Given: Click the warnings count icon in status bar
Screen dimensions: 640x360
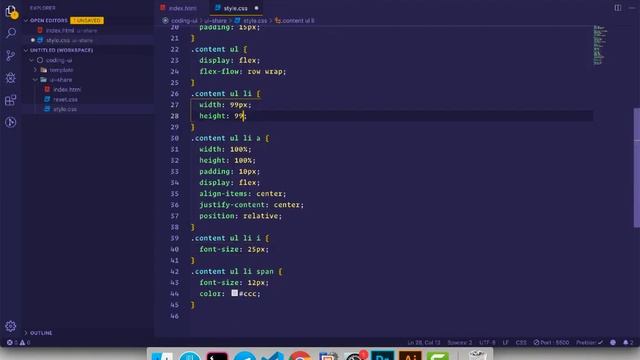Looking at the screenshot, I should [22, 342].
